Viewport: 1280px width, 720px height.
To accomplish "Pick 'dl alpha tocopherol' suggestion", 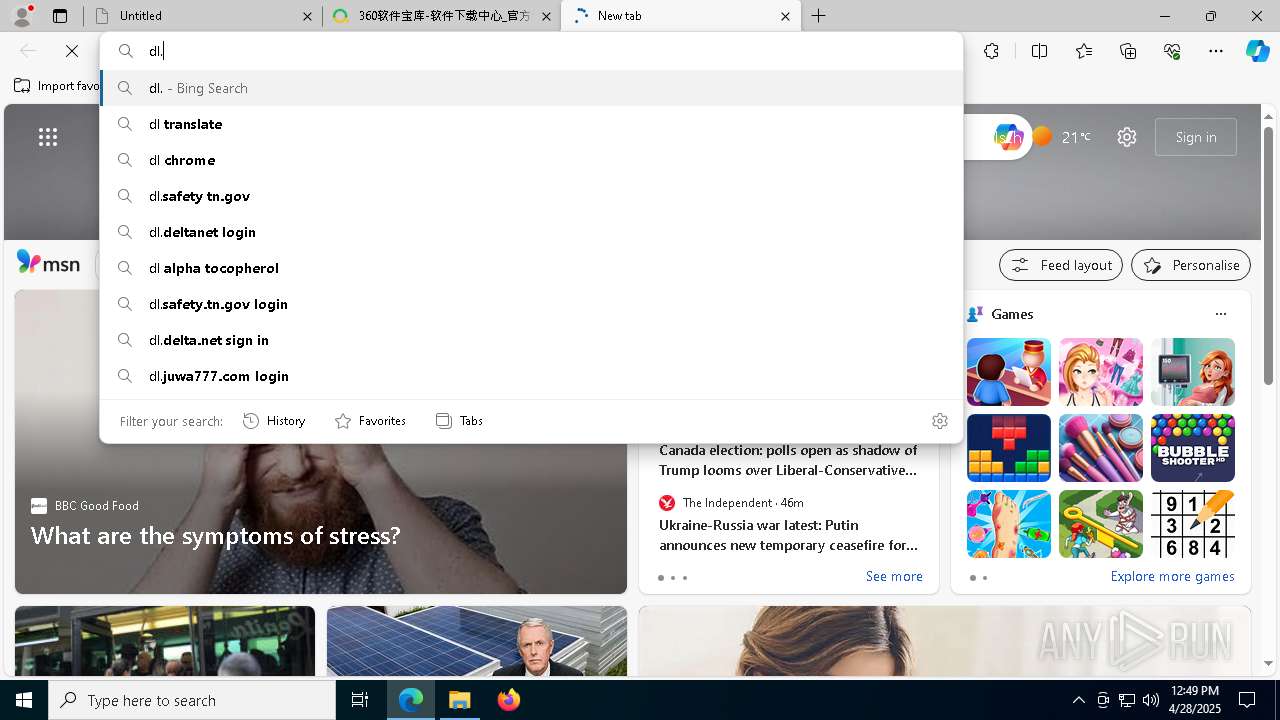I will coord(531,268).
